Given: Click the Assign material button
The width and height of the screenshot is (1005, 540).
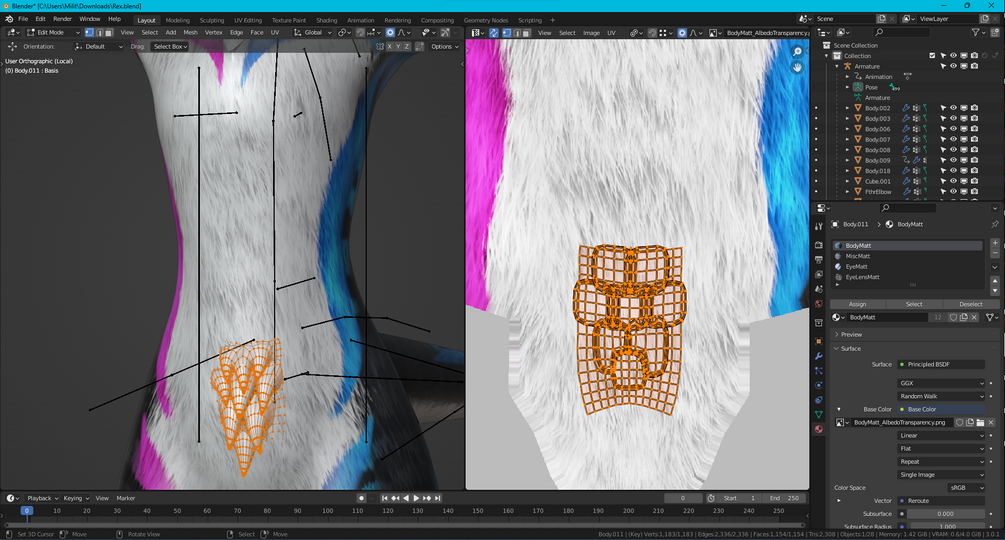Looking at the screenshot, I should (858, 304).
